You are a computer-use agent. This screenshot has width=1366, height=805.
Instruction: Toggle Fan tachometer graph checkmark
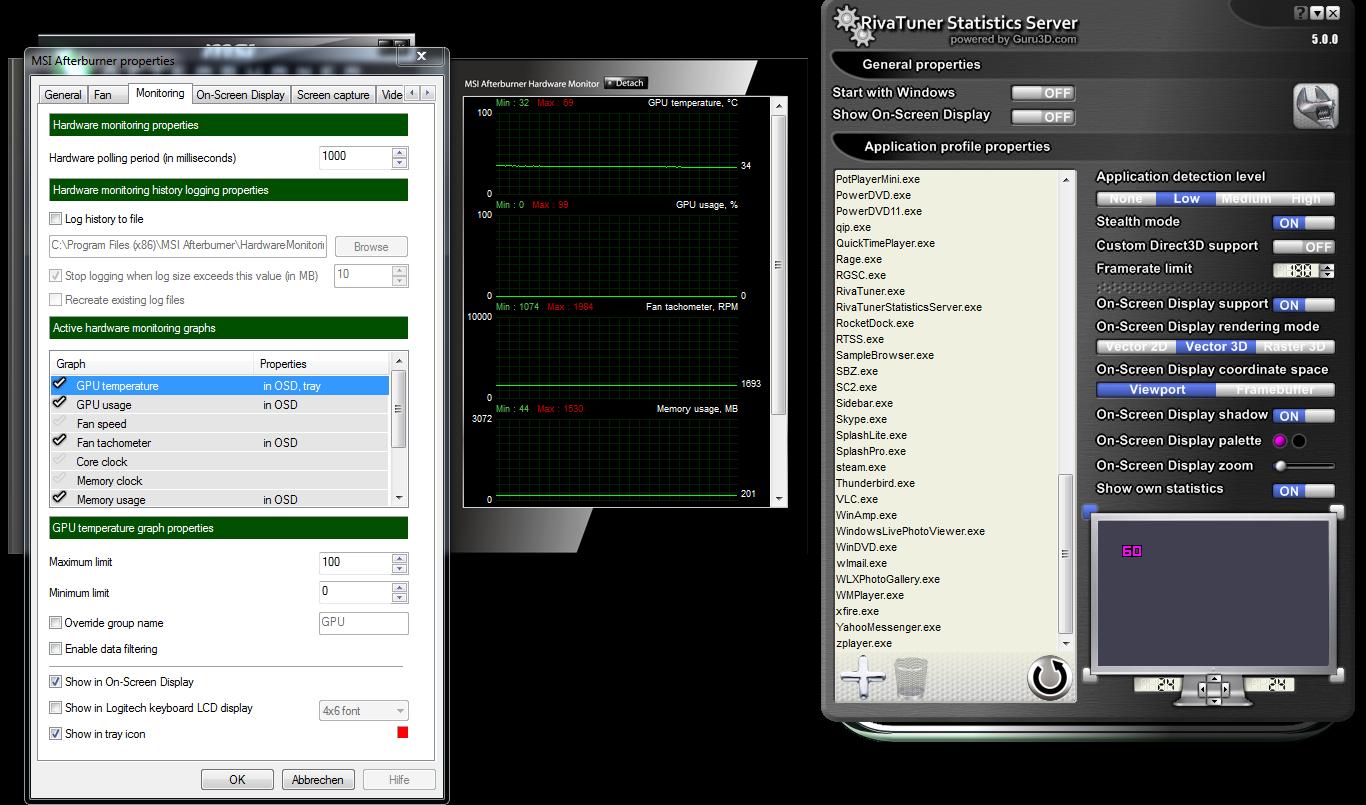[60, 441]
